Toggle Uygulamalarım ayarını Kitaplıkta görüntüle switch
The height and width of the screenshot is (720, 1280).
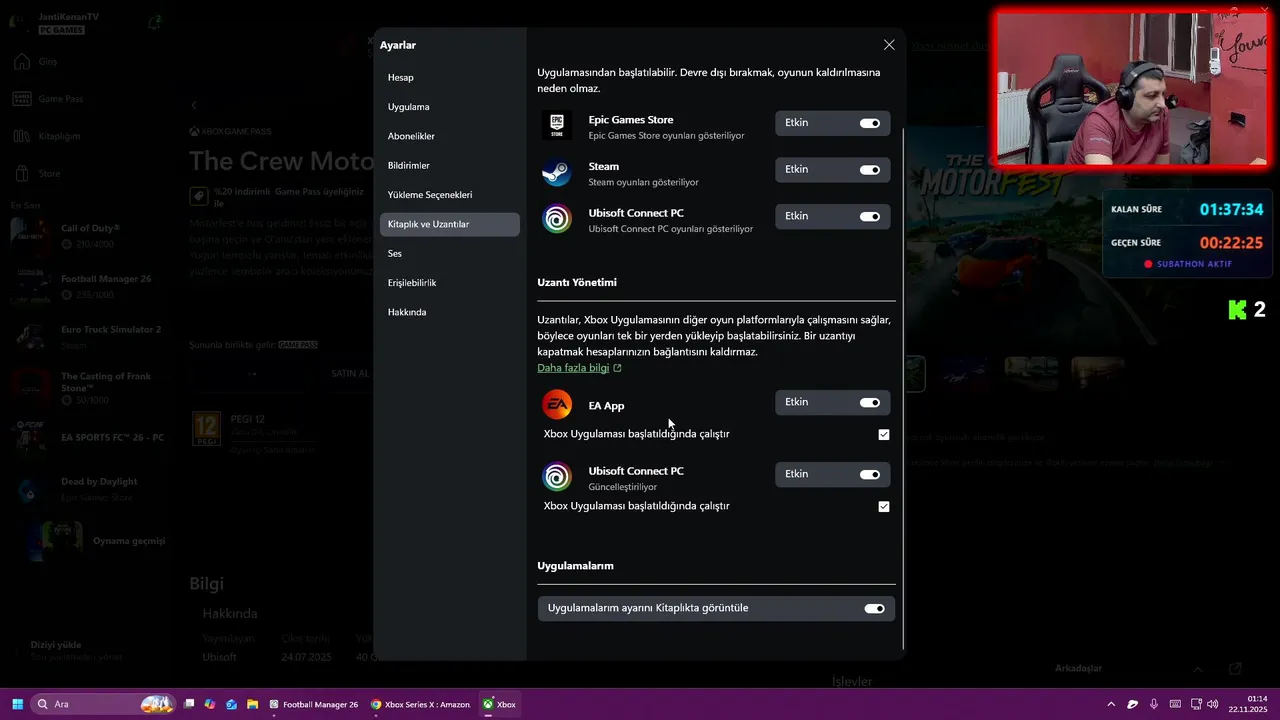874,608
